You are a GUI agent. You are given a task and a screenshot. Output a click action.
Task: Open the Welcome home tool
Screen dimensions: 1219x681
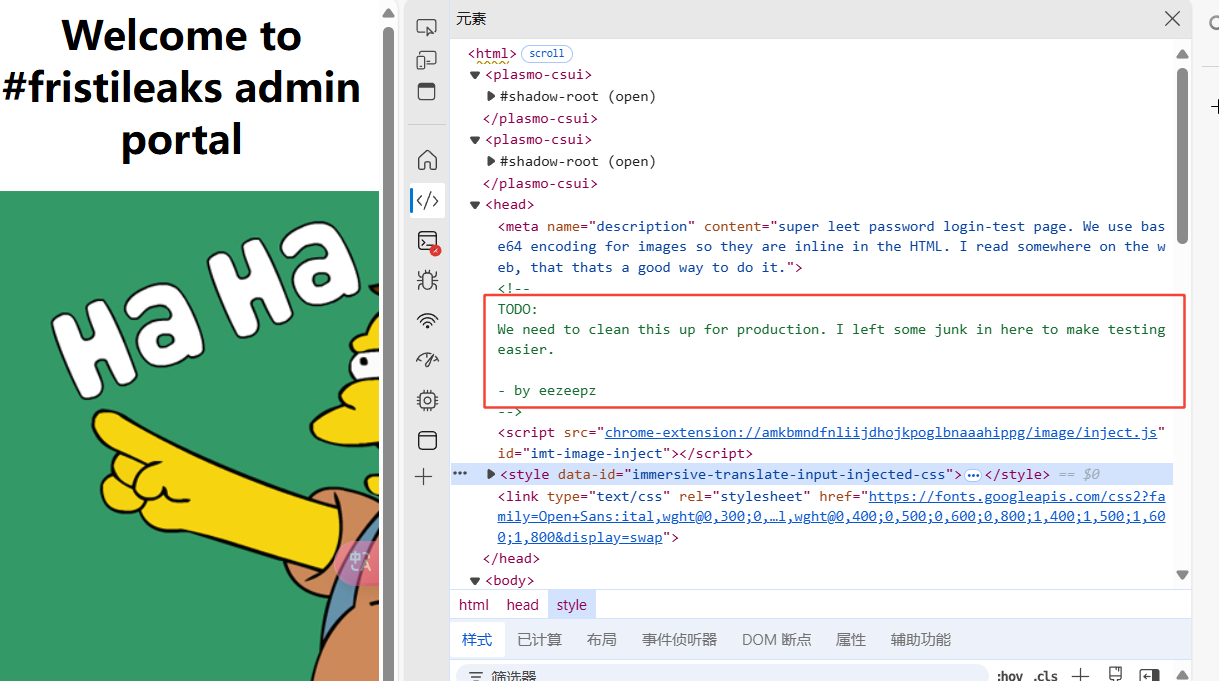pyautogui.click(x=427, y=160)
